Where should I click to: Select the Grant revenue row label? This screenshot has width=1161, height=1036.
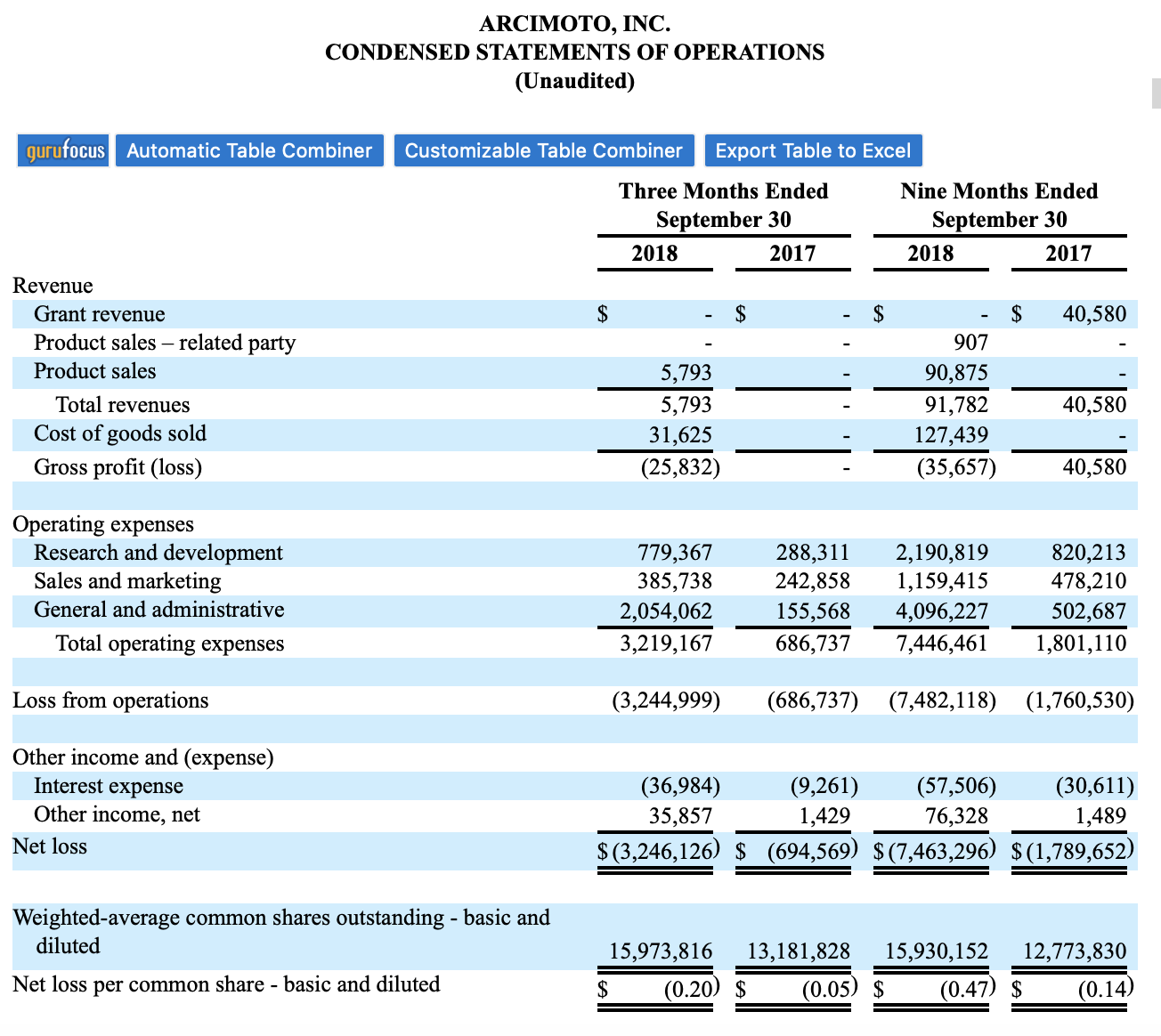coord(99,314)
